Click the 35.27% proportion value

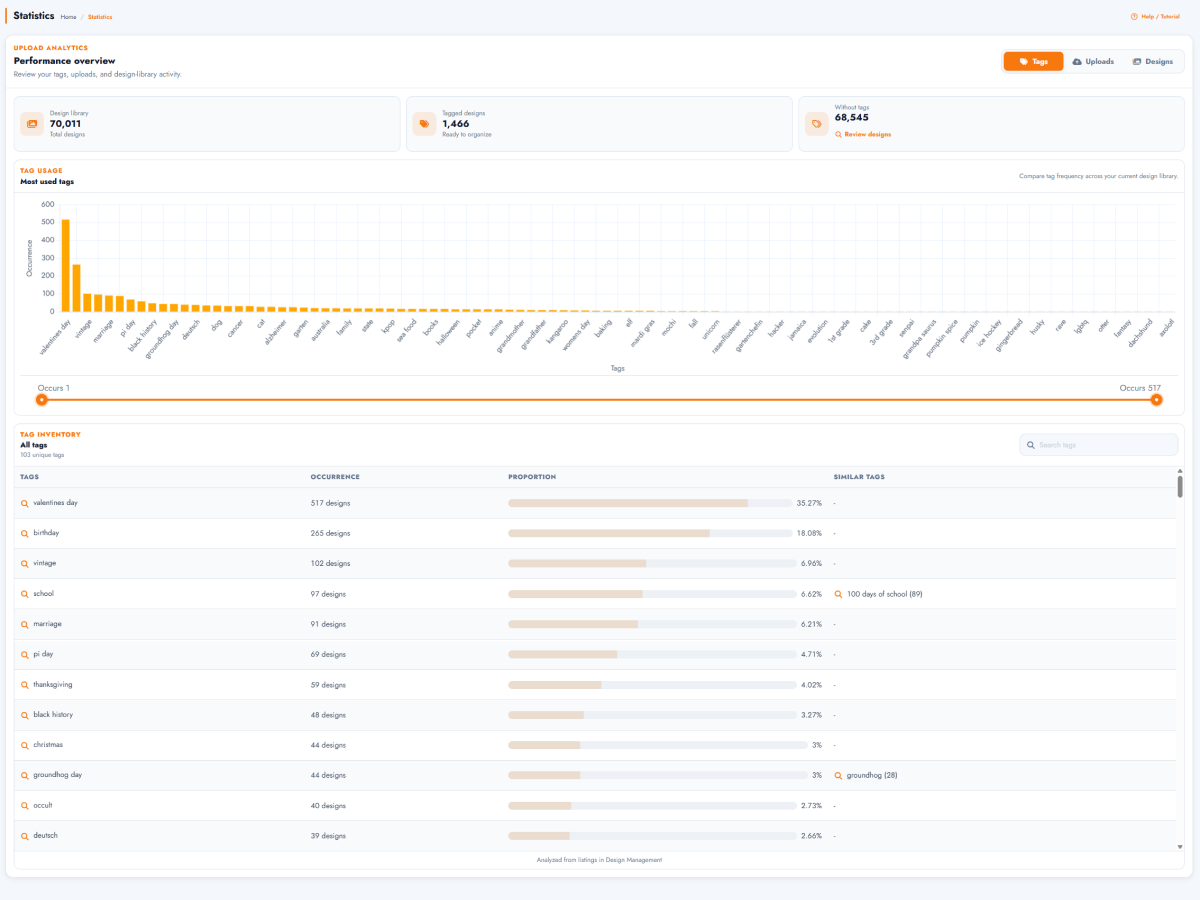pos(809,503)
